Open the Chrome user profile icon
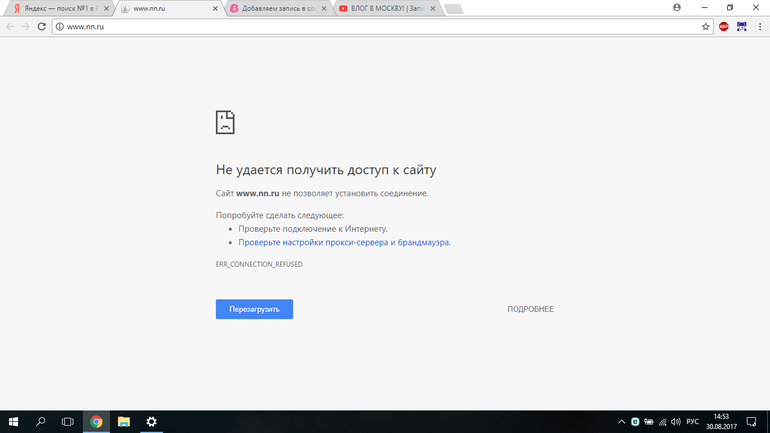770x433 pixels. [677, 7]
